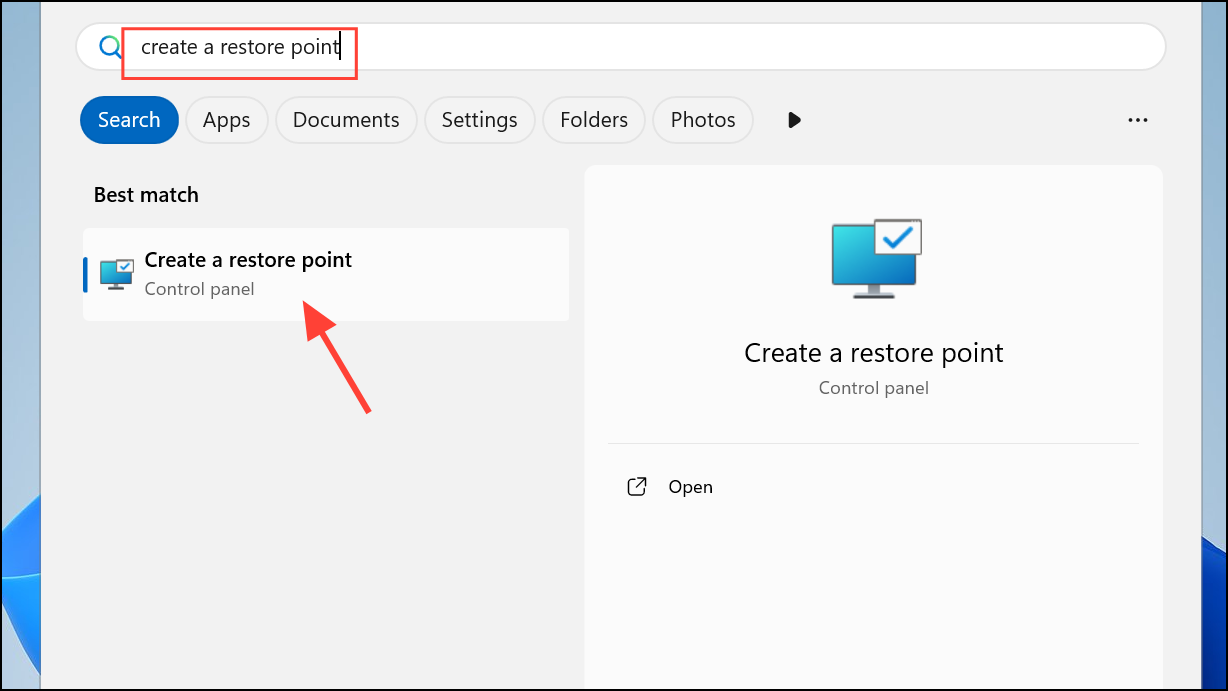Click the small monitor icon in Best match
This screenshot has width=1228, height=691.
pyautogui.click(x=117, y=274)
